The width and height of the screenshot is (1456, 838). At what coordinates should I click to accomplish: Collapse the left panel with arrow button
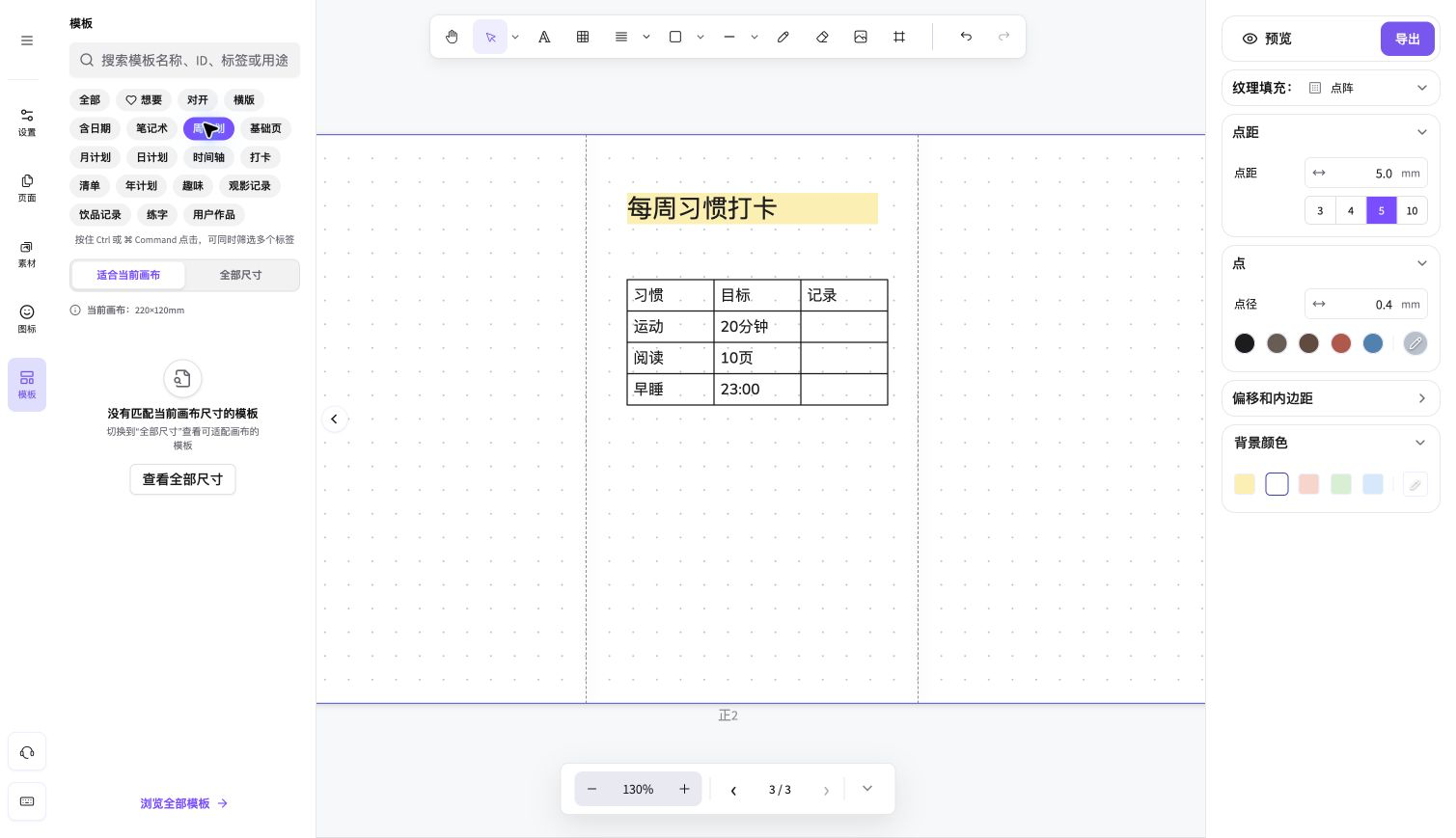click(x=334, y=419)
